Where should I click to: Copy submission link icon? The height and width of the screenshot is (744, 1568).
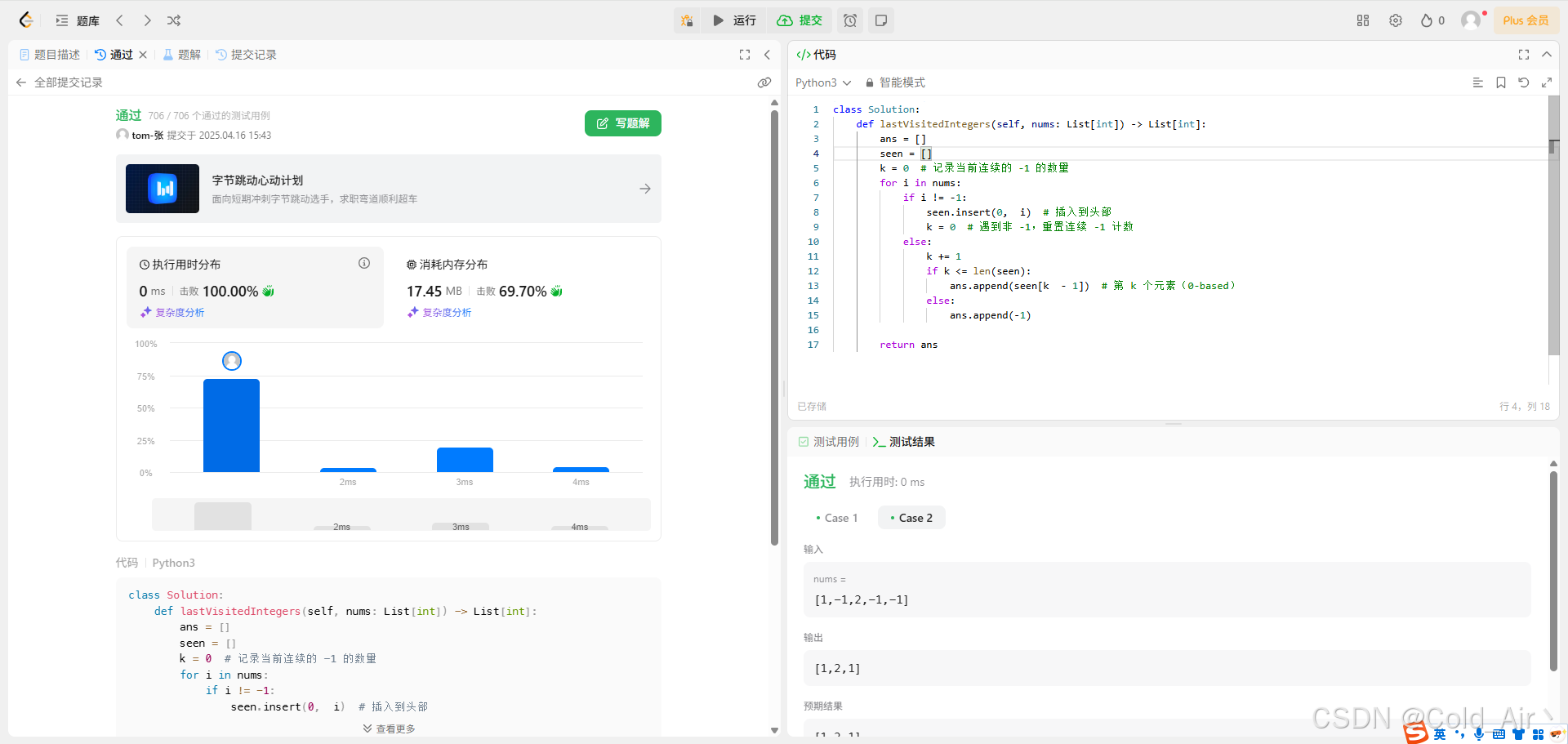(764, 82)
